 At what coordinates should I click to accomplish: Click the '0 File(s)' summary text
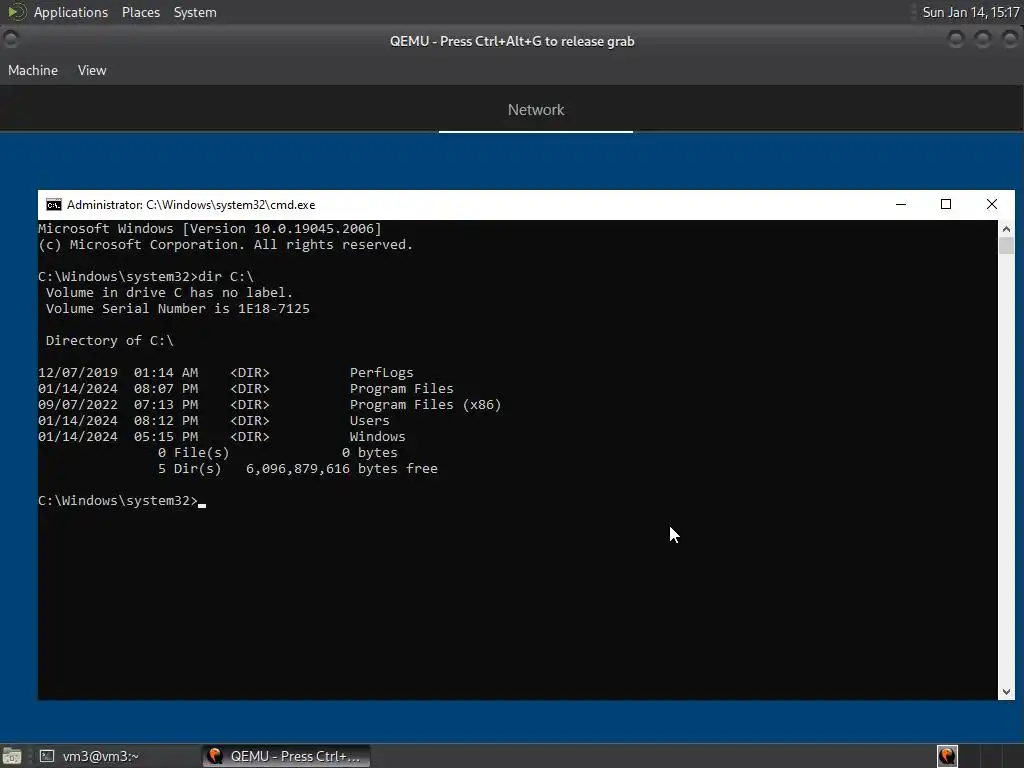(193, 453)
